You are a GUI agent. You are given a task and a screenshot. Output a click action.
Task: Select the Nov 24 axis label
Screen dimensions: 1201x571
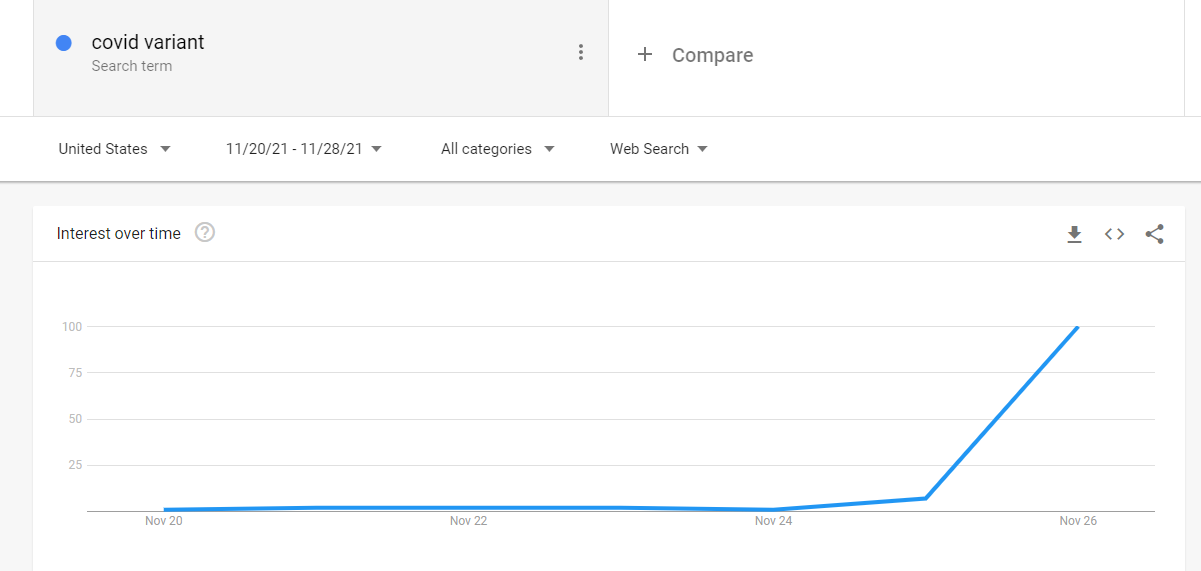click(773, 521)
